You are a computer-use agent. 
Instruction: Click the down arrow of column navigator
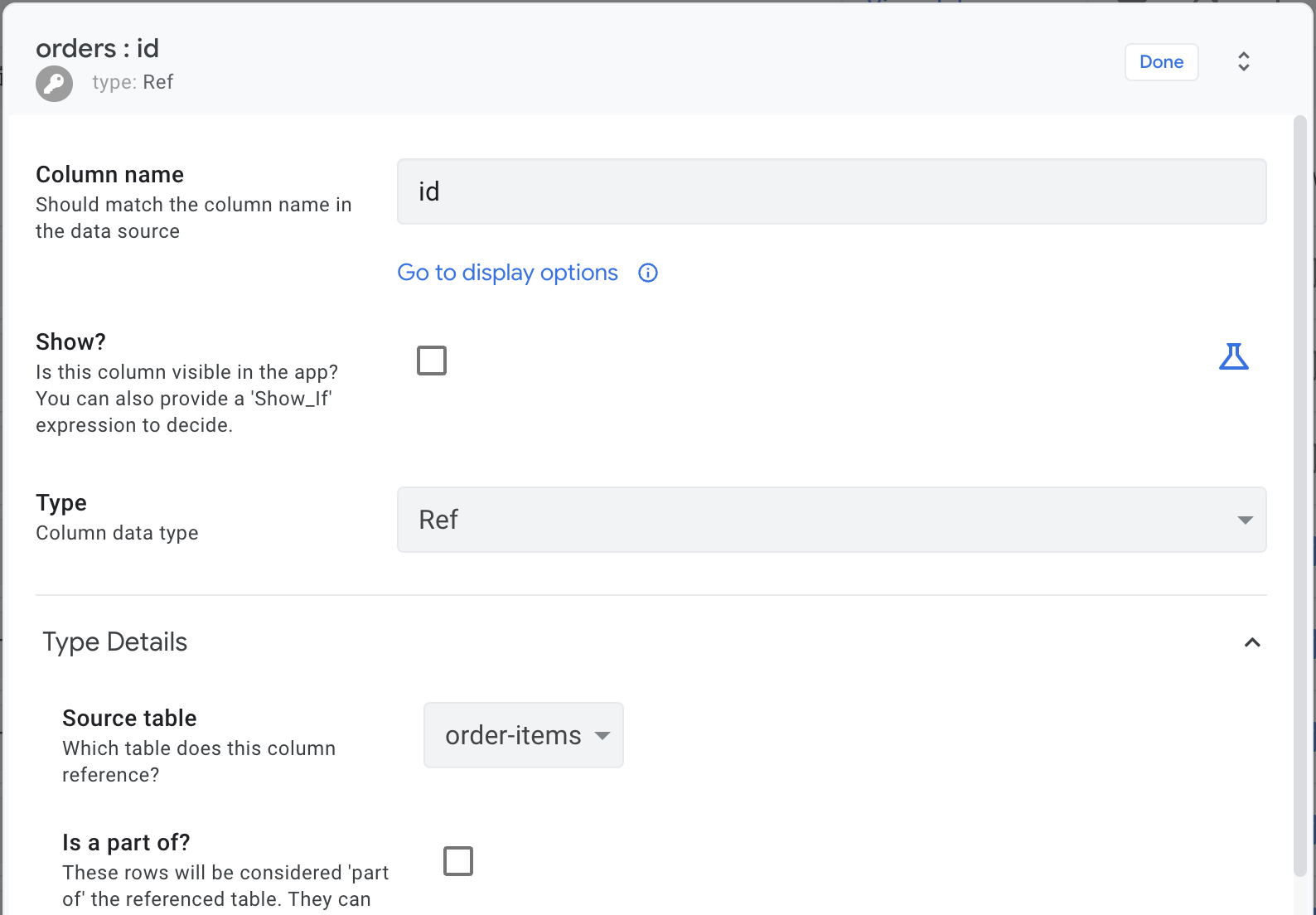(x=1244, y=68)
